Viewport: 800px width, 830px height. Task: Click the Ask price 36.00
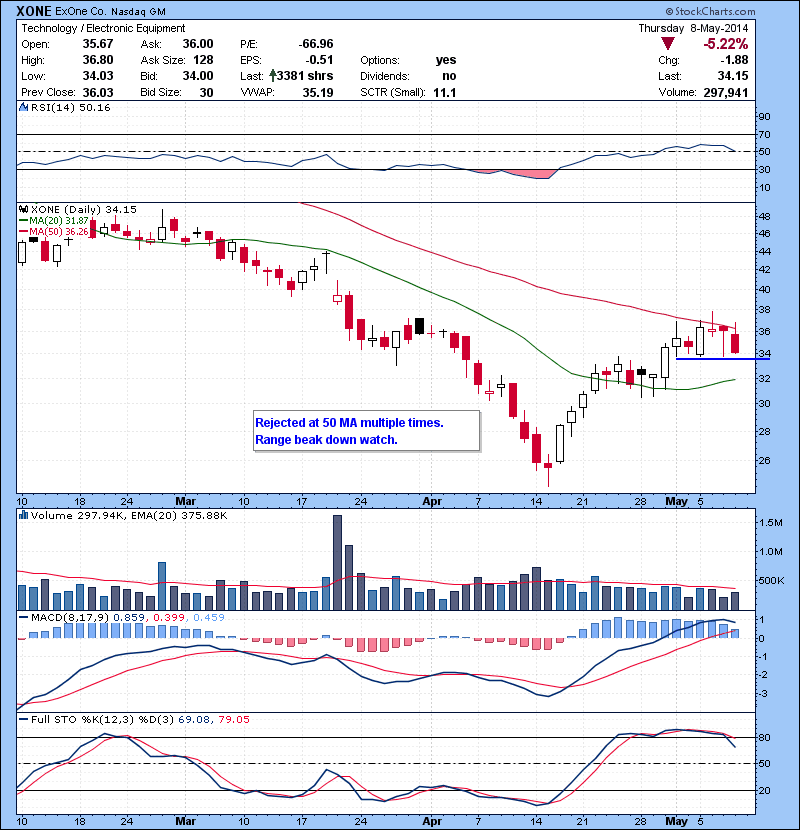(198, 44)
